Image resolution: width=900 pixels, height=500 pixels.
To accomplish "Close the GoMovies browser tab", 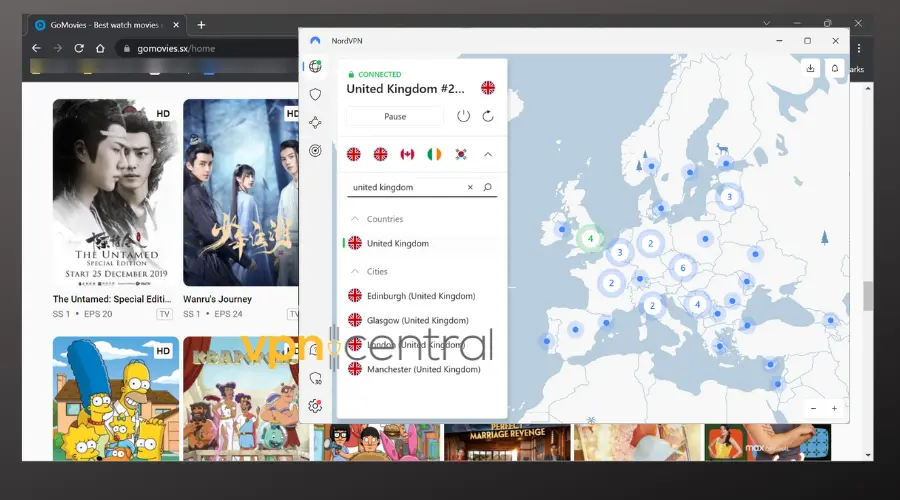I will click(x=176, y=25).
